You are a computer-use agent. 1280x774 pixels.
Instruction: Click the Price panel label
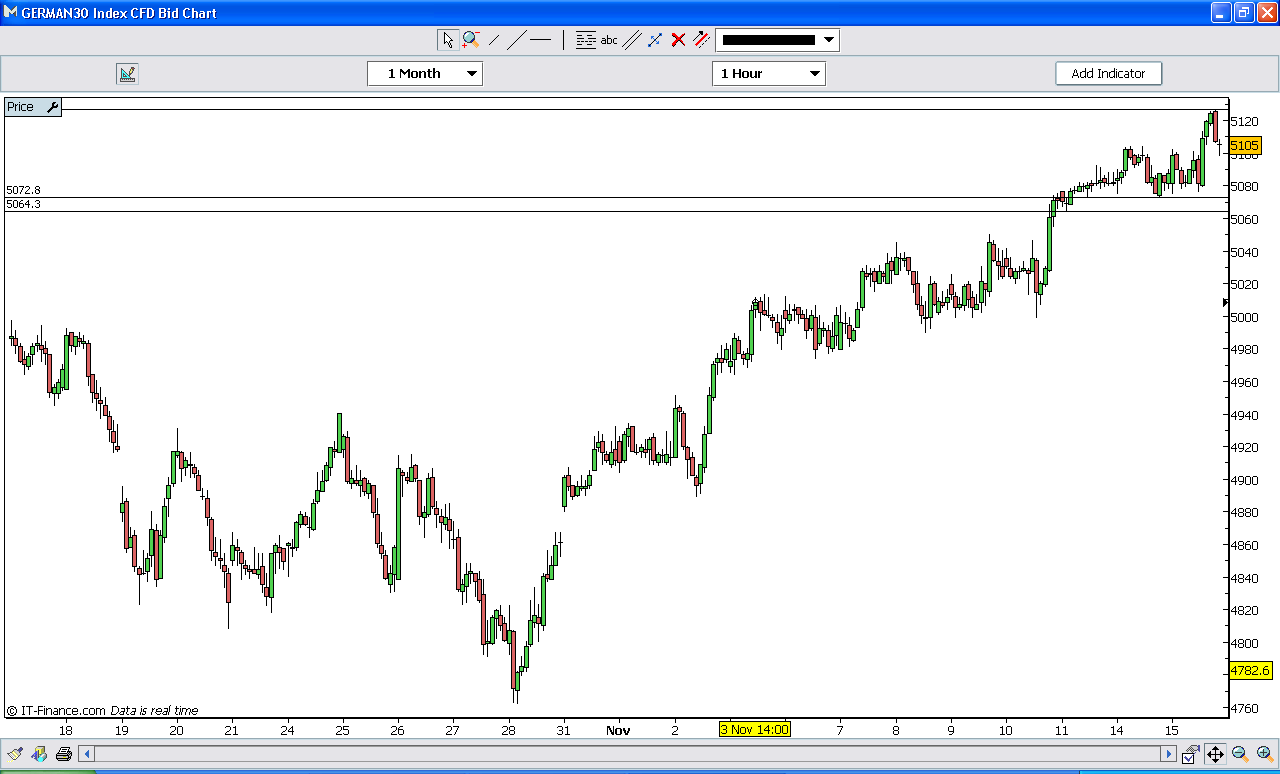(20, 107)
